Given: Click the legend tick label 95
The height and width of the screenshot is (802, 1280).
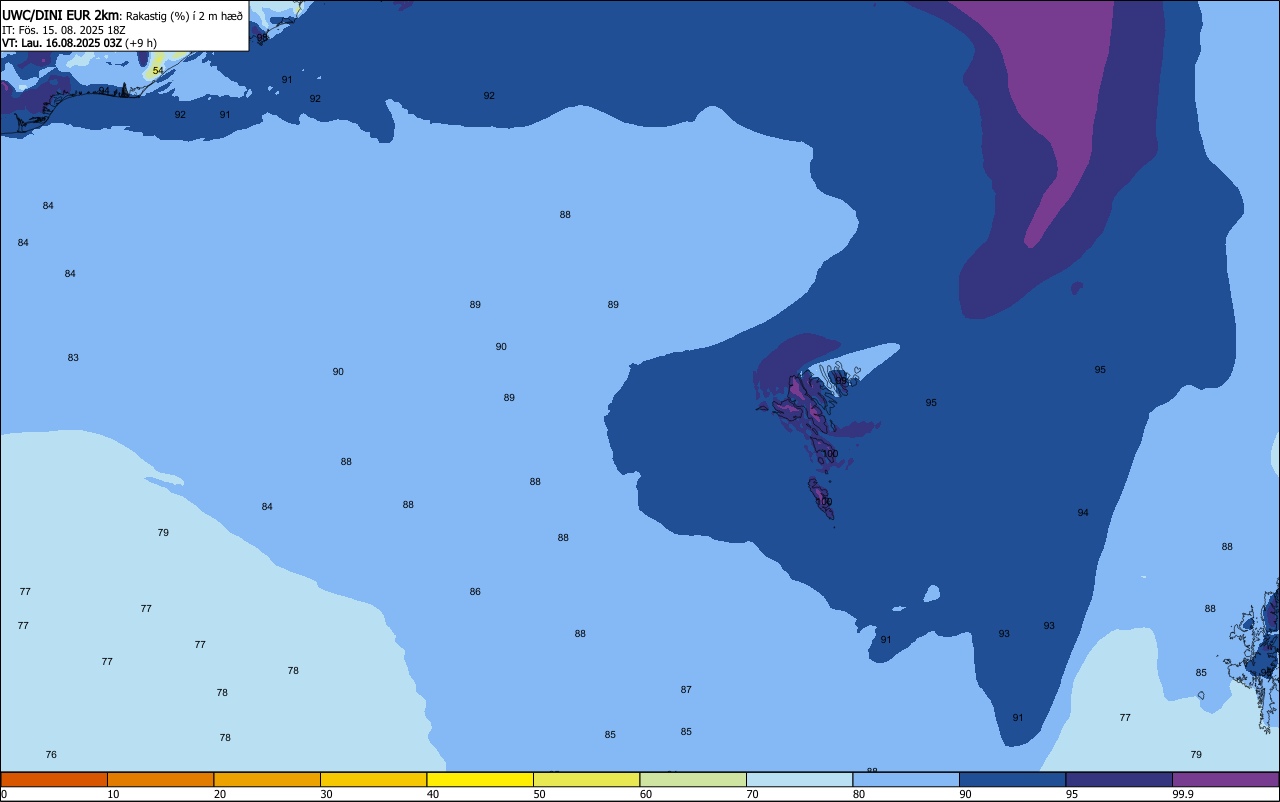Looking at the screenshot, I should tap(1072, 794).
